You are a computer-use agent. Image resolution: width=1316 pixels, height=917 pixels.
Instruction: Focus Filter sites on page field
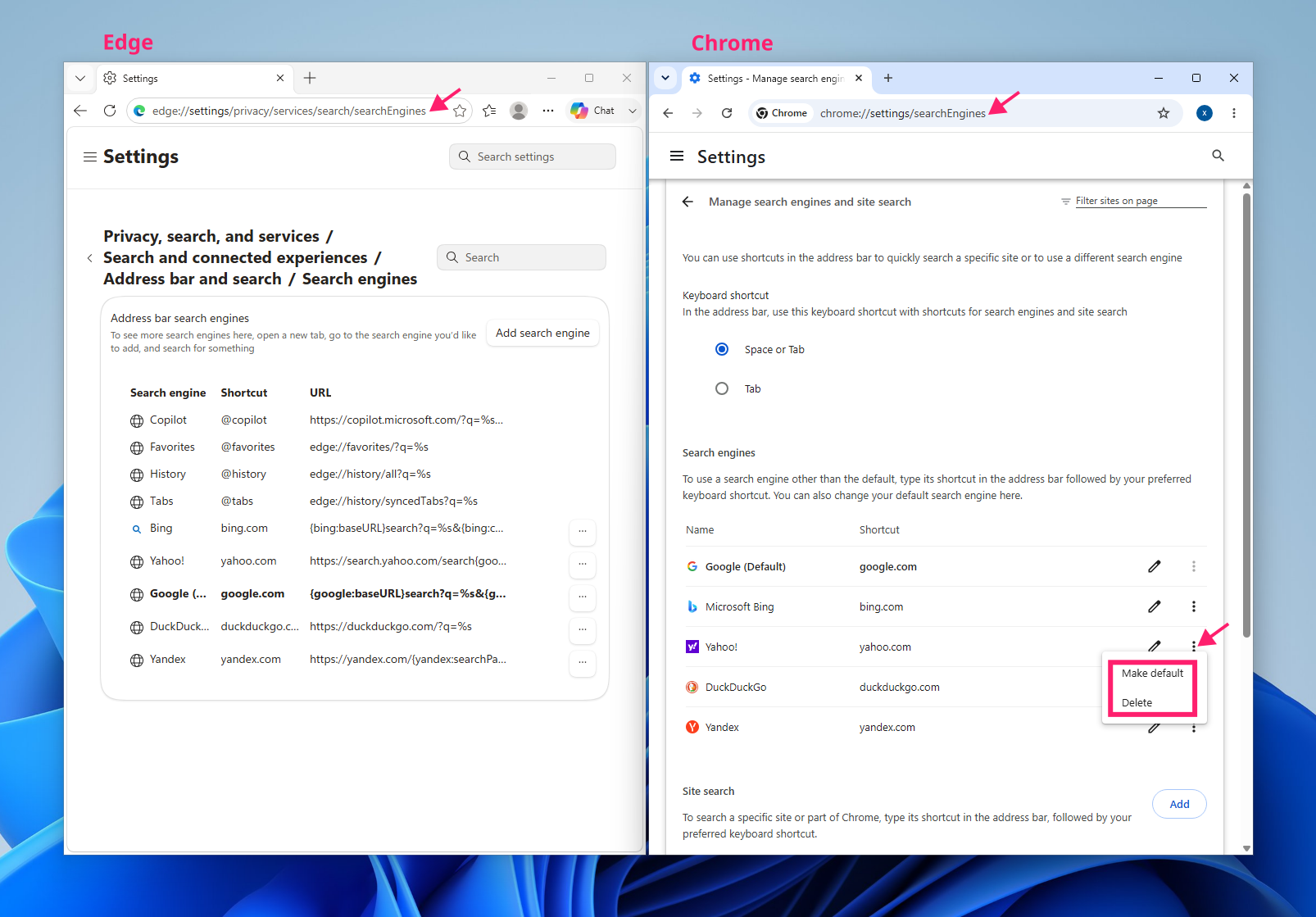click(1141, 201)
